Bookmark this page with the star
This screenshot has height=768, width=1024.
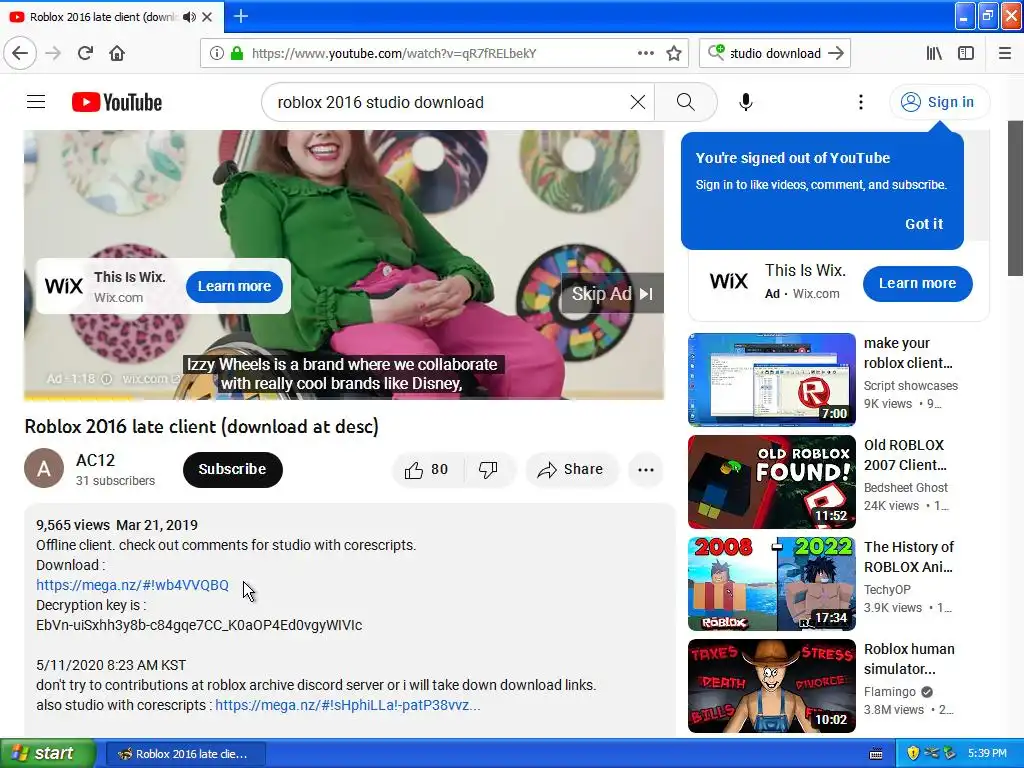pos(674,53)
